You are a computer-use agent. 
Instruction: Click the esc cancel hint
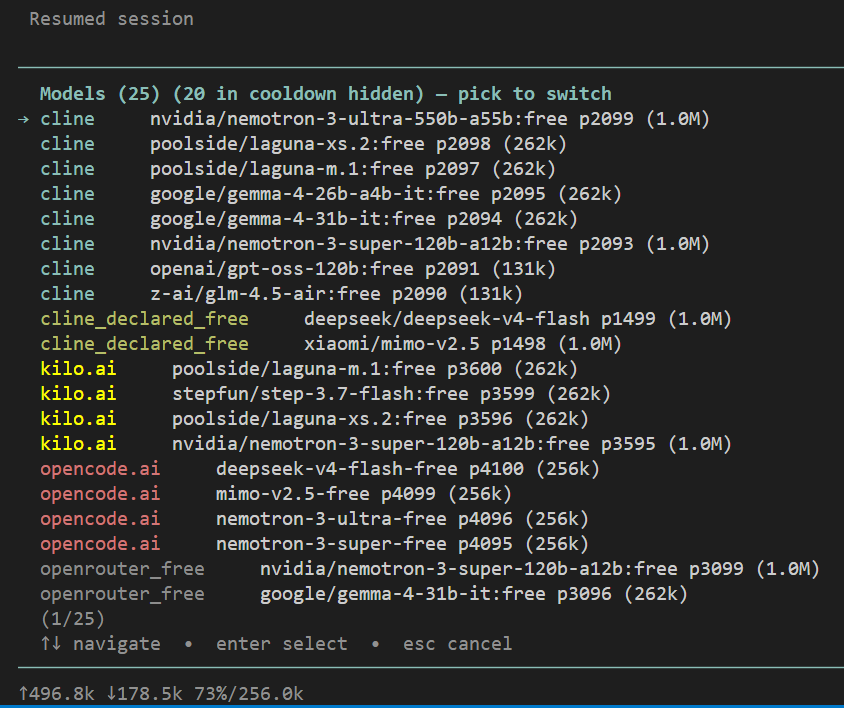point(458,644)
